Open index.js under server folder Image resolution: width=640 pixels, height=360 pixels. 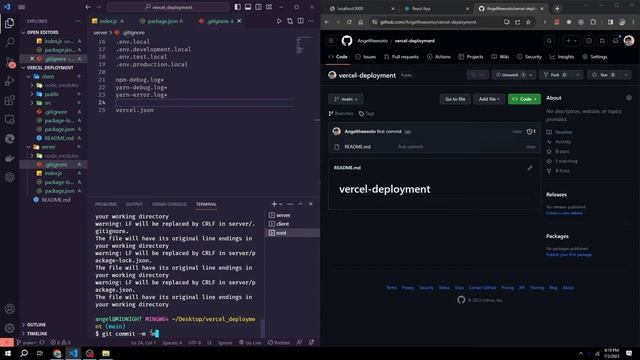click(x=53, y=173)
